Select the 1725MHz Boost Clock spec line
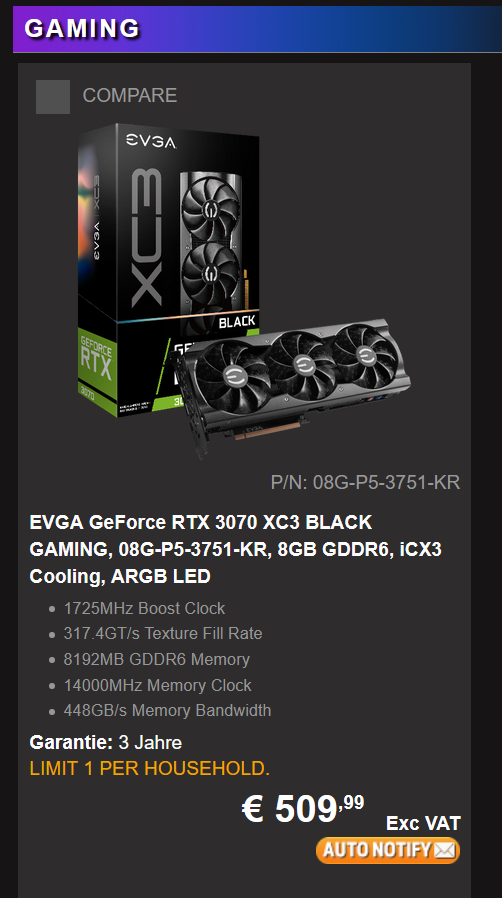 pos(144,608)
